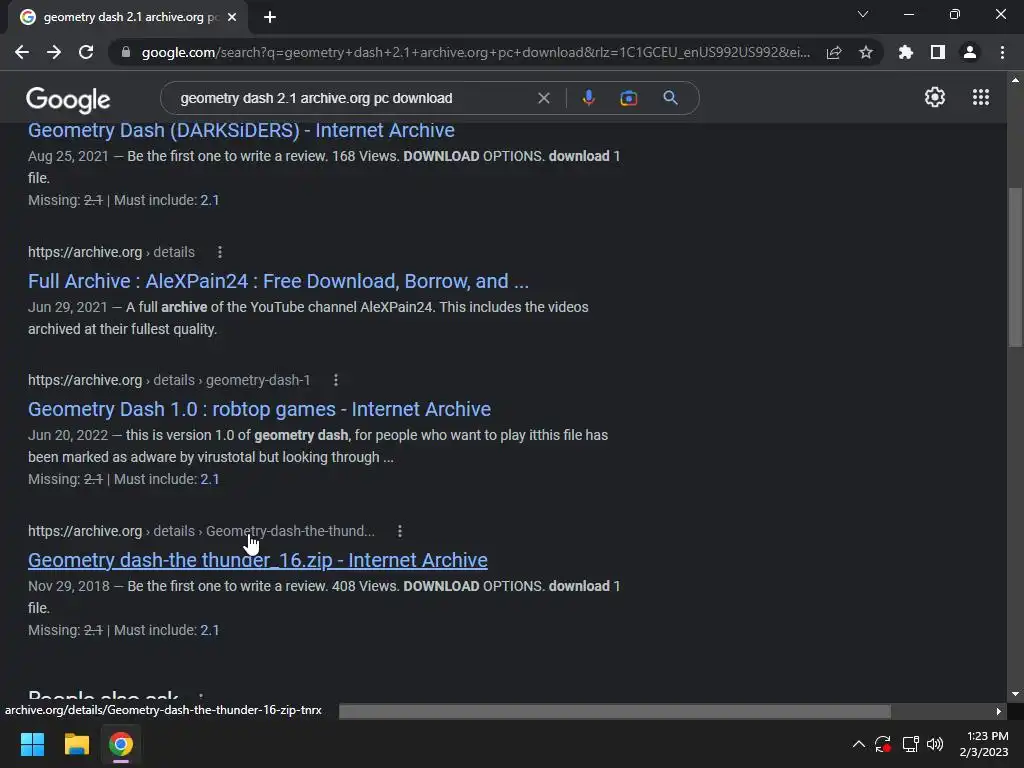
Task: Reload the Google search page
Action: [86, 52]
